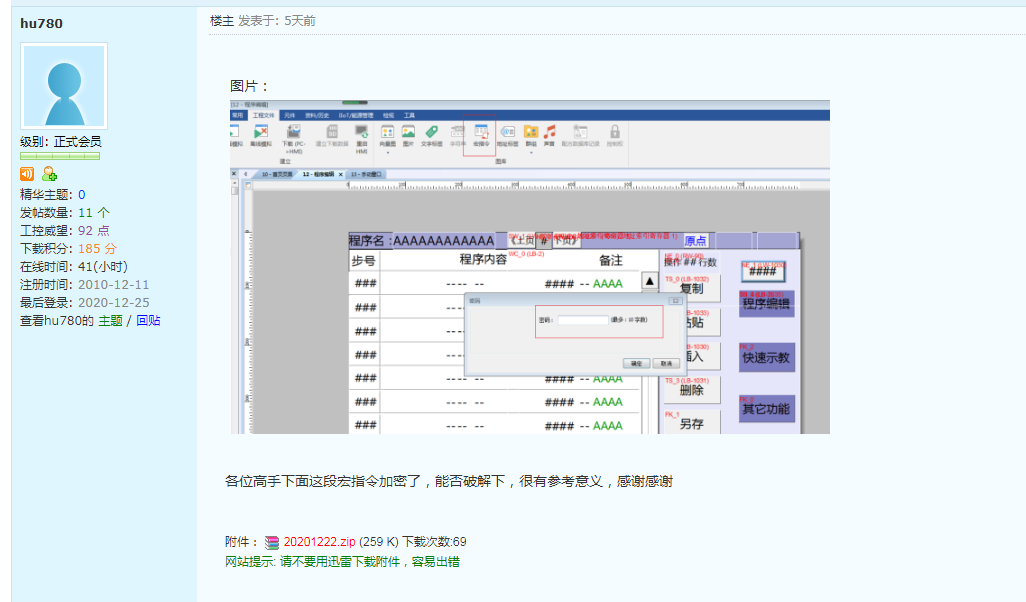Click the orange message icon under the avatar
Image resolution: width=1026 pixels, height=602 pixels.
[x=27, y=175]
